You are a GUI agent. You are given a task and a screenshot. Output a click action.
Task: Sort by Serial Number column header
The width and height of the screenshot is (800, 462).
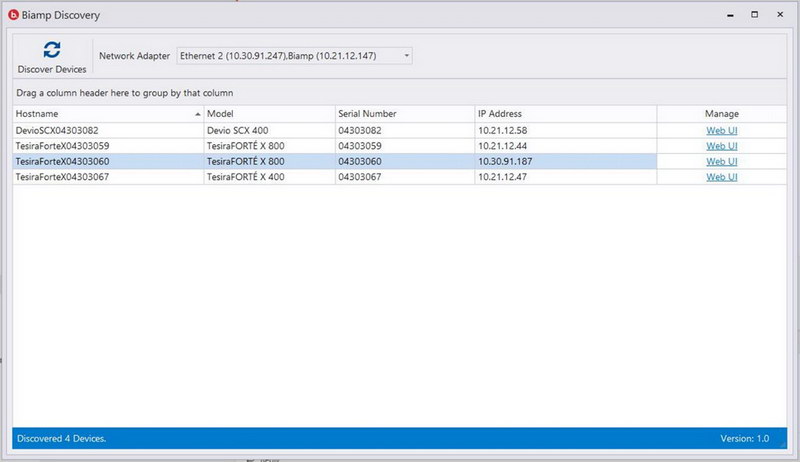pyautogui.click(x=405, y=114)
